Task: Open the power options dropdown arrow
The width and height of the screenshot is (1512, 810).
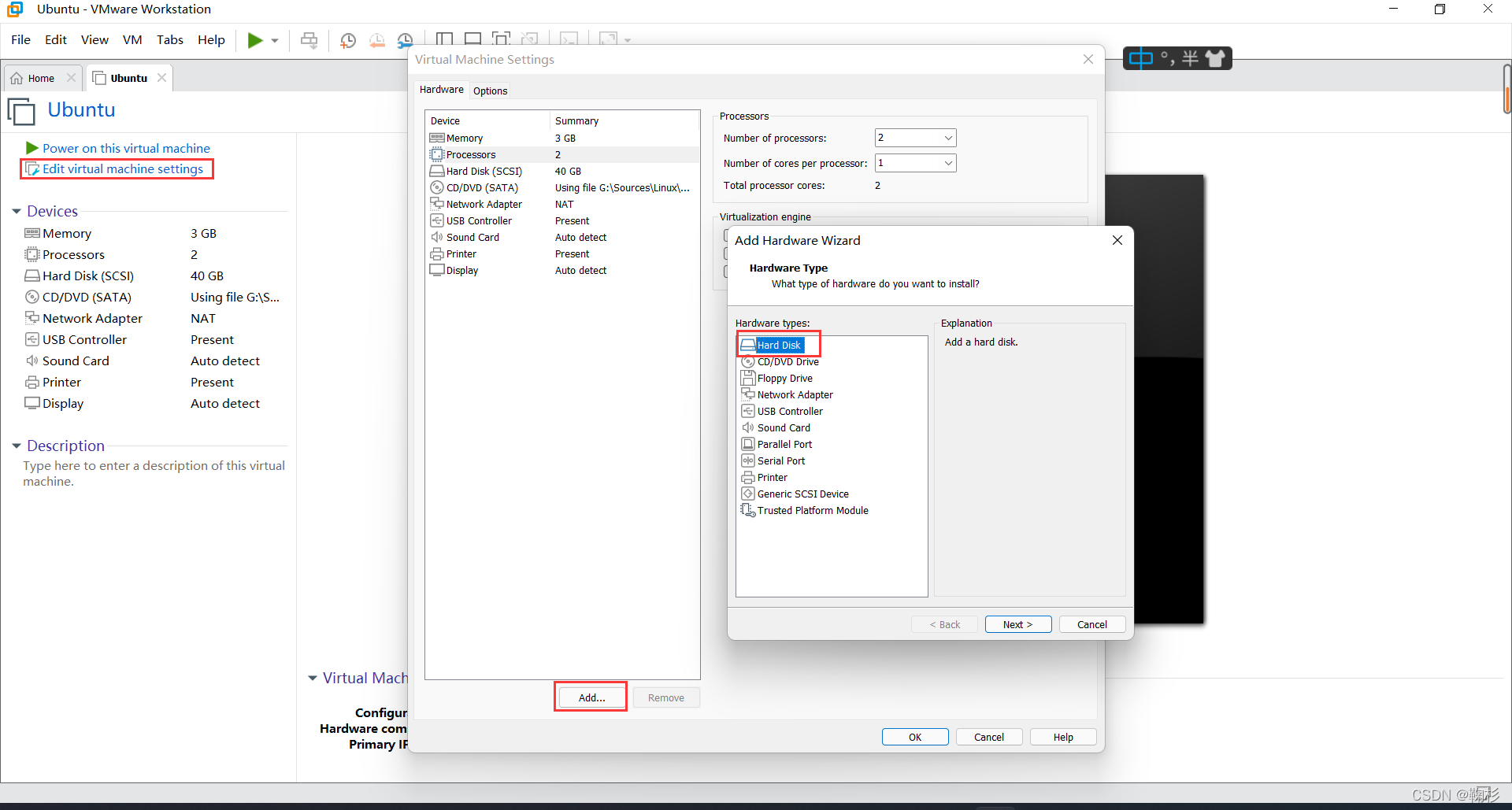Action: coord(275,40)
